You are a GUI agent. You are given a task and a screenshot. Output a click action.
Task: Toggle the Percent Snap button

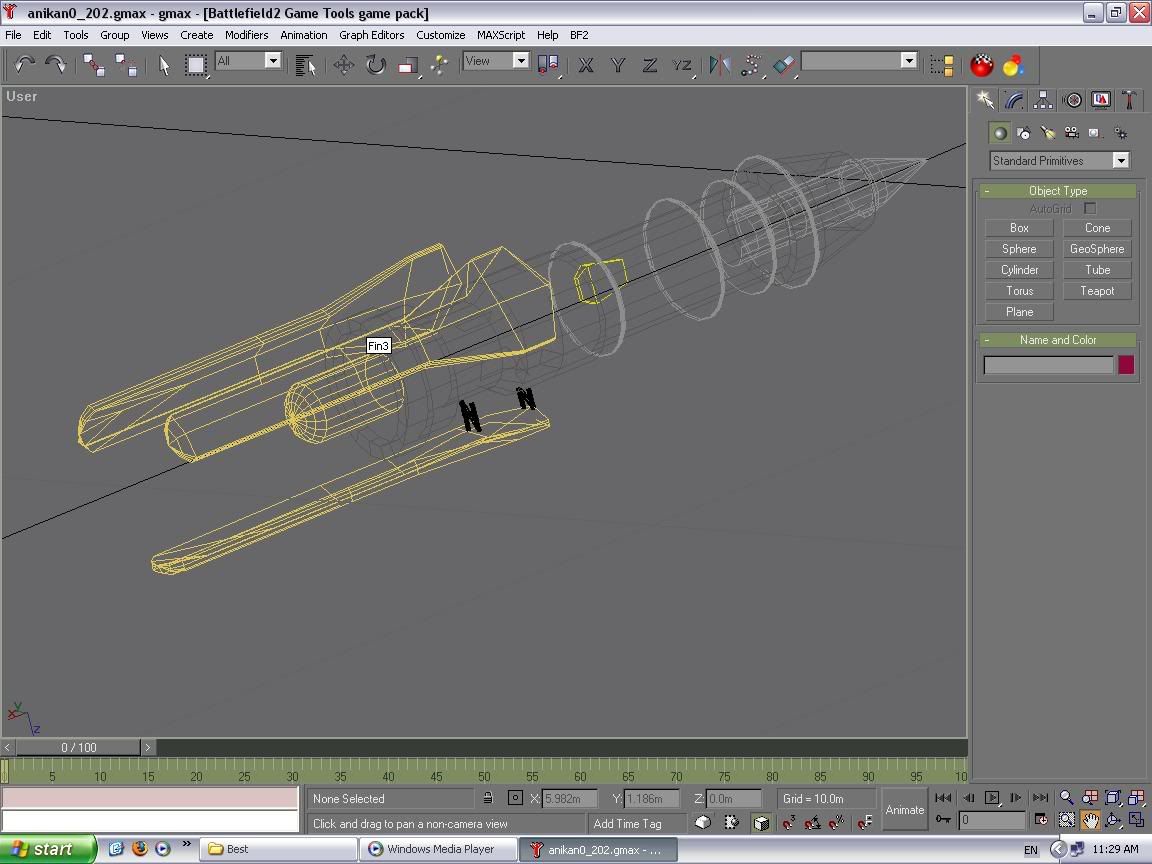[x=837, y=823]
